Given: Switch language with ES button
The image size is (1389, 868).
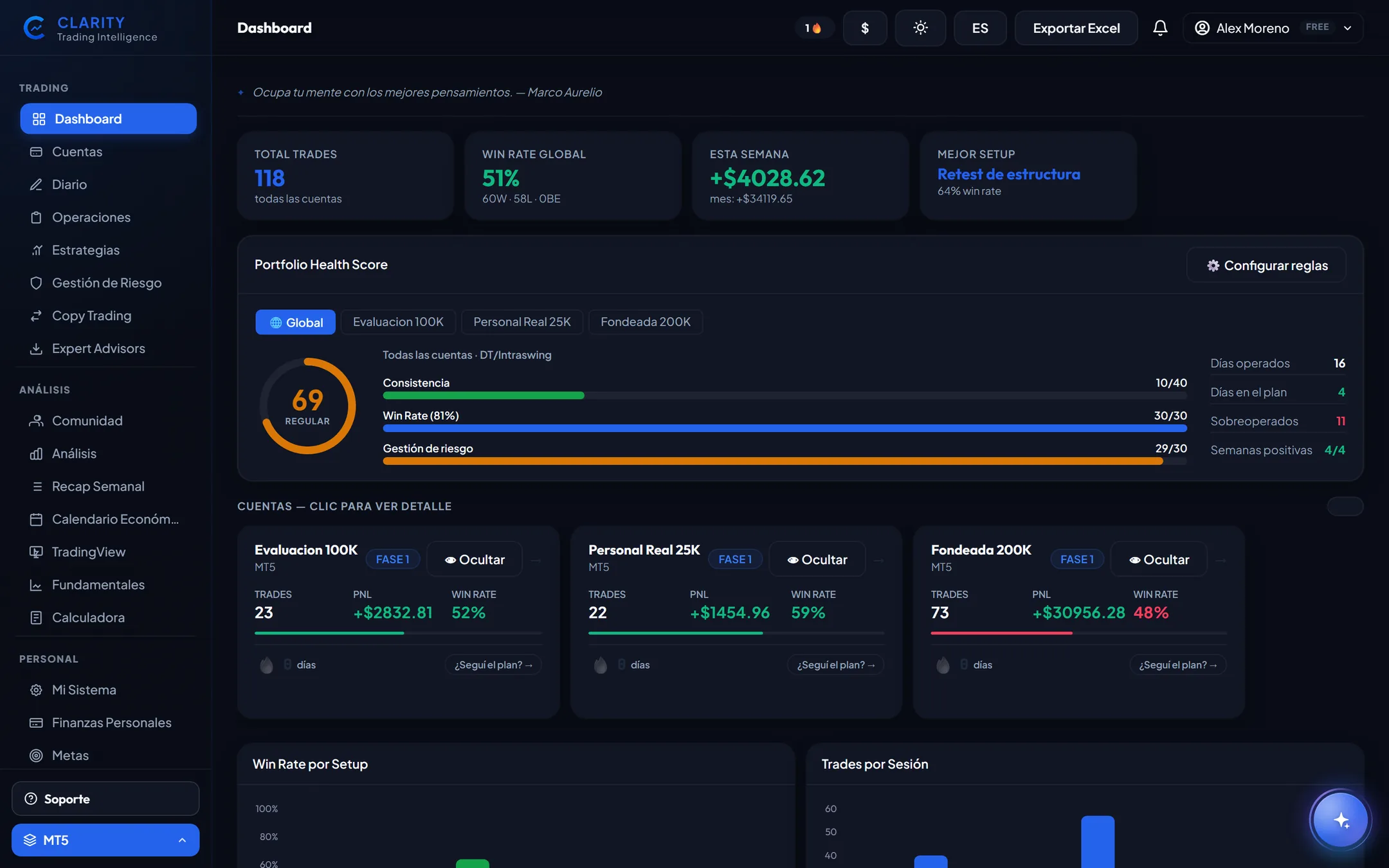Looking at the screenshot, I should (980, 28).
